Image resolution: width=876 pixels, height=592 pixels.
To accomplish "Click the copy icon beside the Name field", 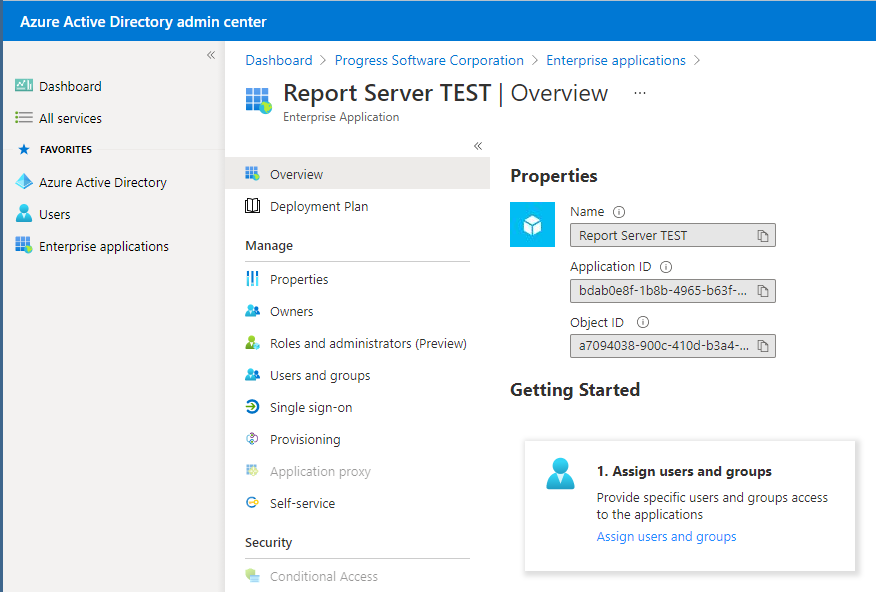I will (765, 235).
